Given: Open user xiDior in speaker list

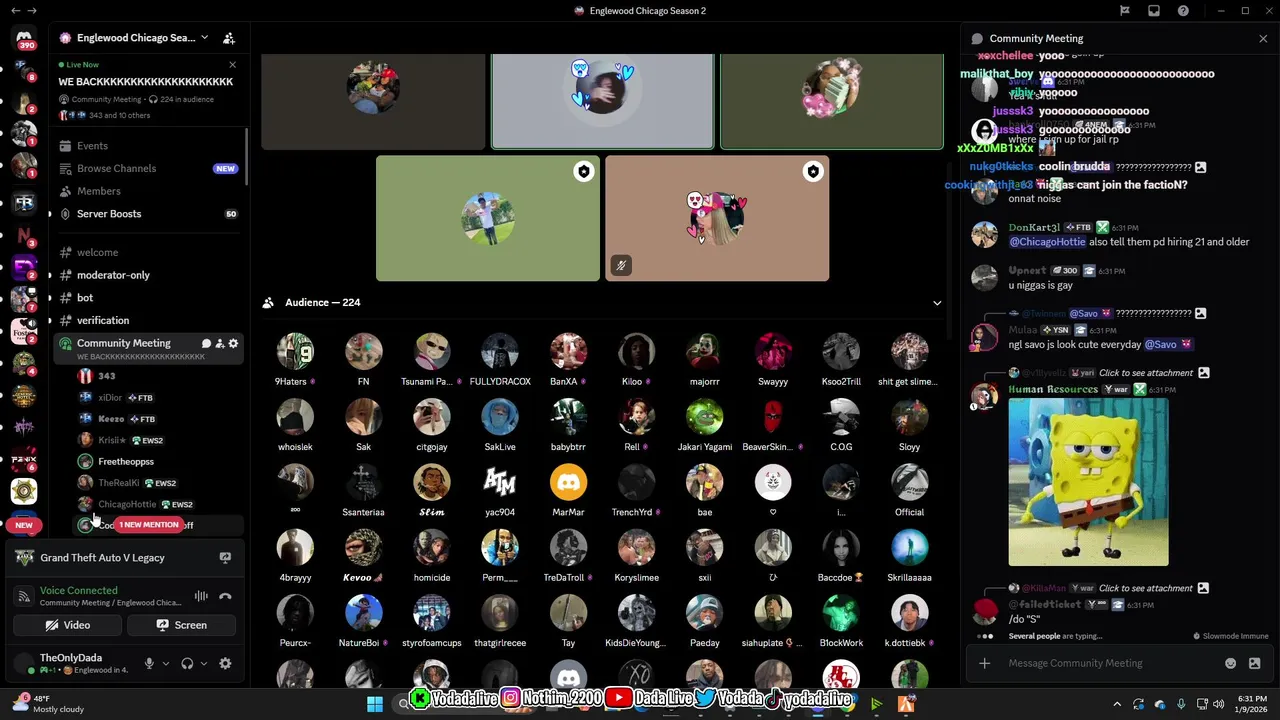Looking at the screenshot, I should tap(110, 398).
